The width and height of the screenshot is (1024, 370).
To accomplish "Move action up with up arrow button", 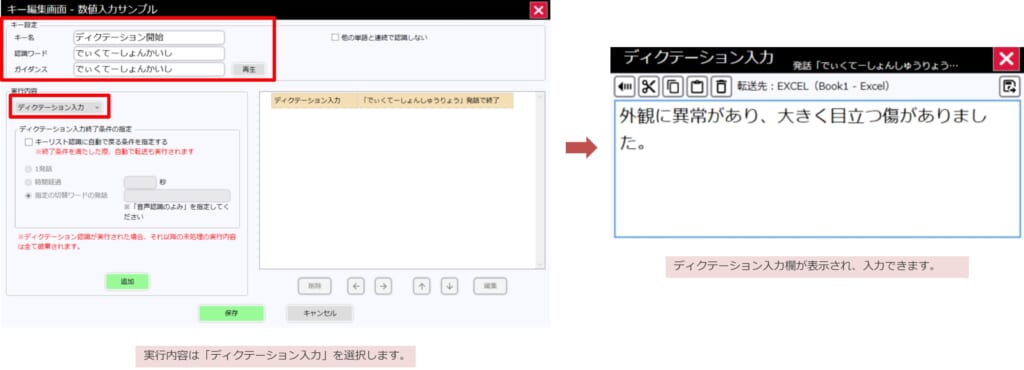I will (421, 286).
